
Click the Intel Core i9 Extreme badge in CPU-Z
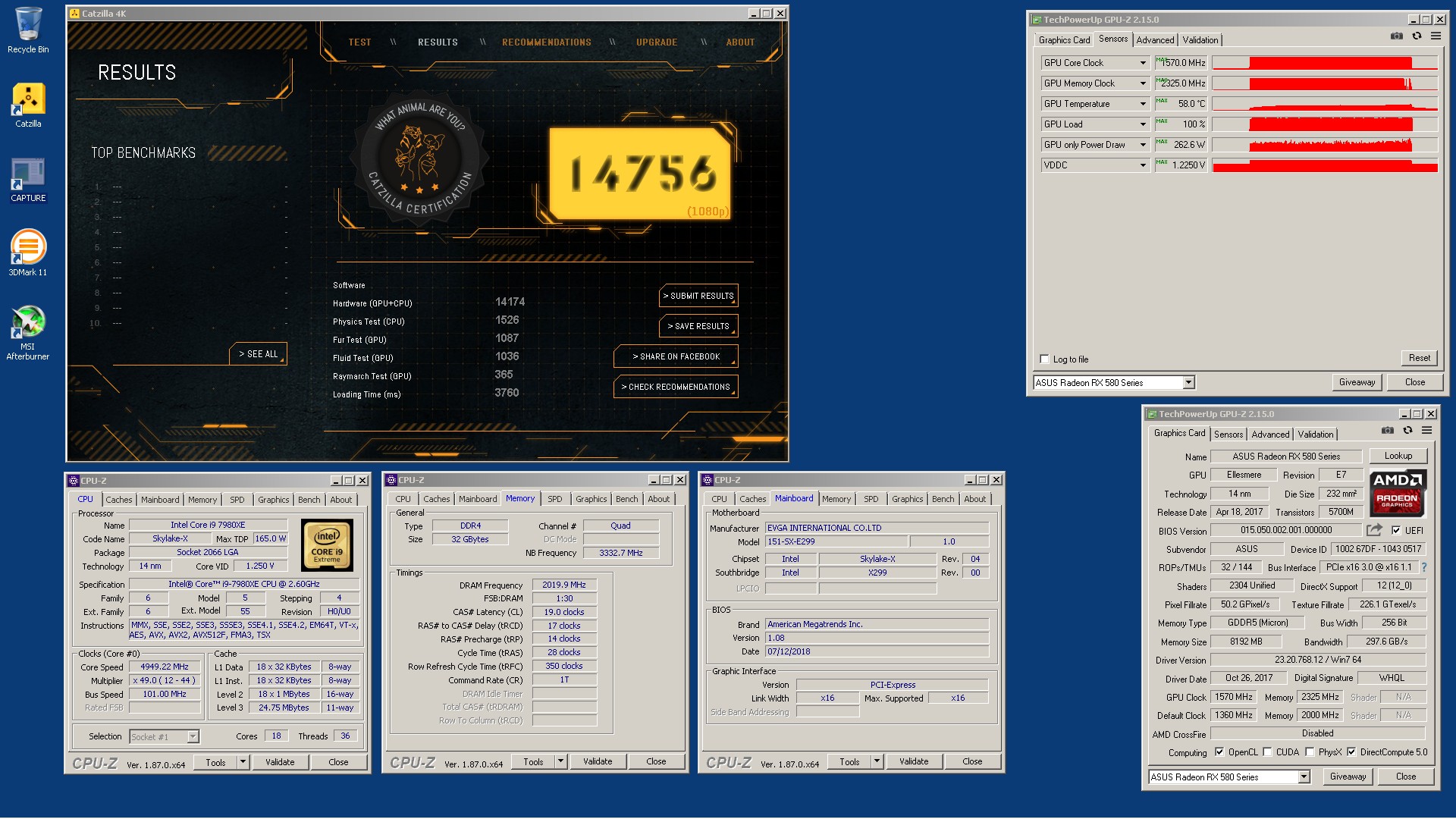(x=327, y=545)
